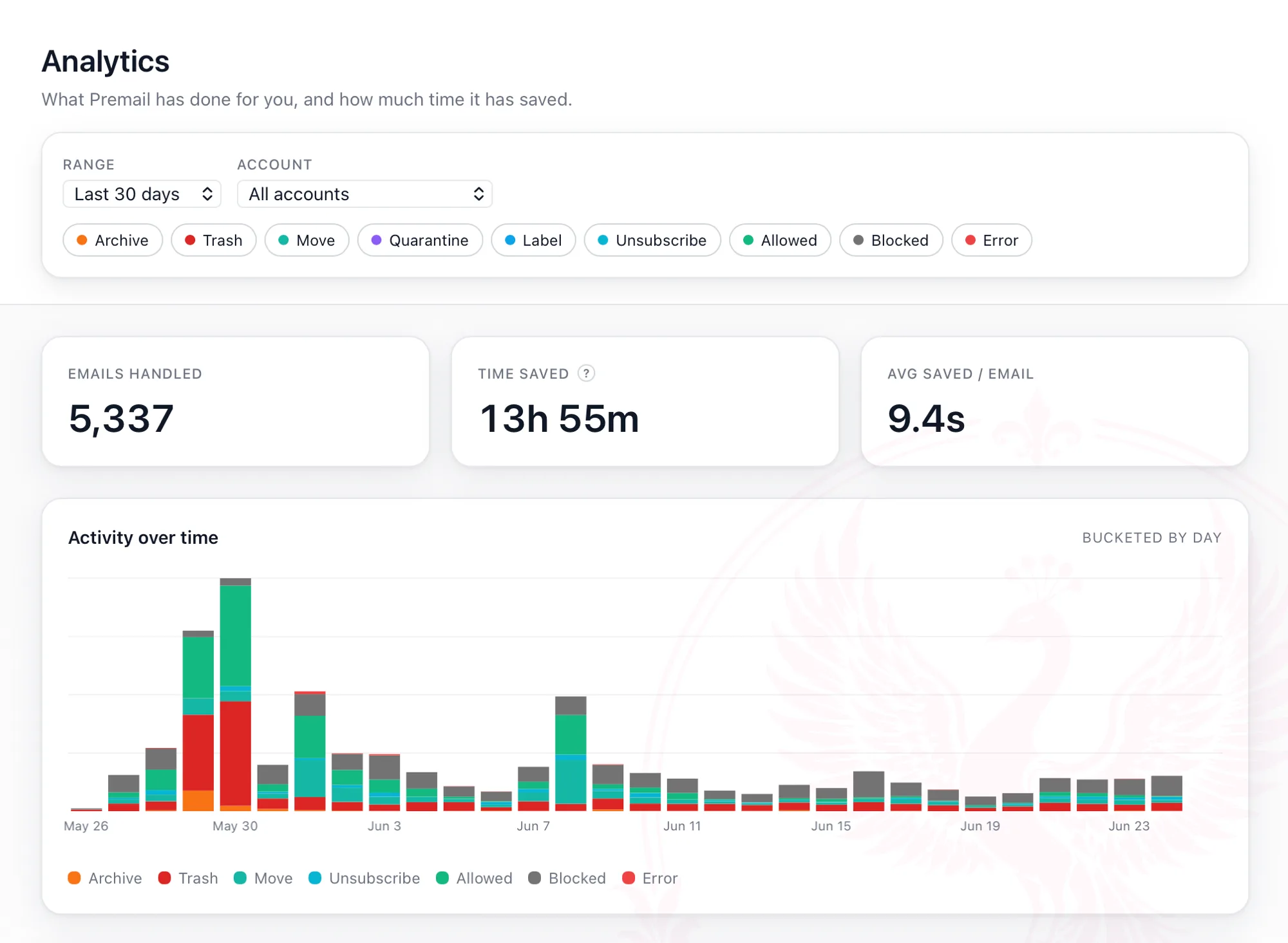1288x943 pixels.
Task: Open the All accounts dropdown
Action: click(365, 194)
